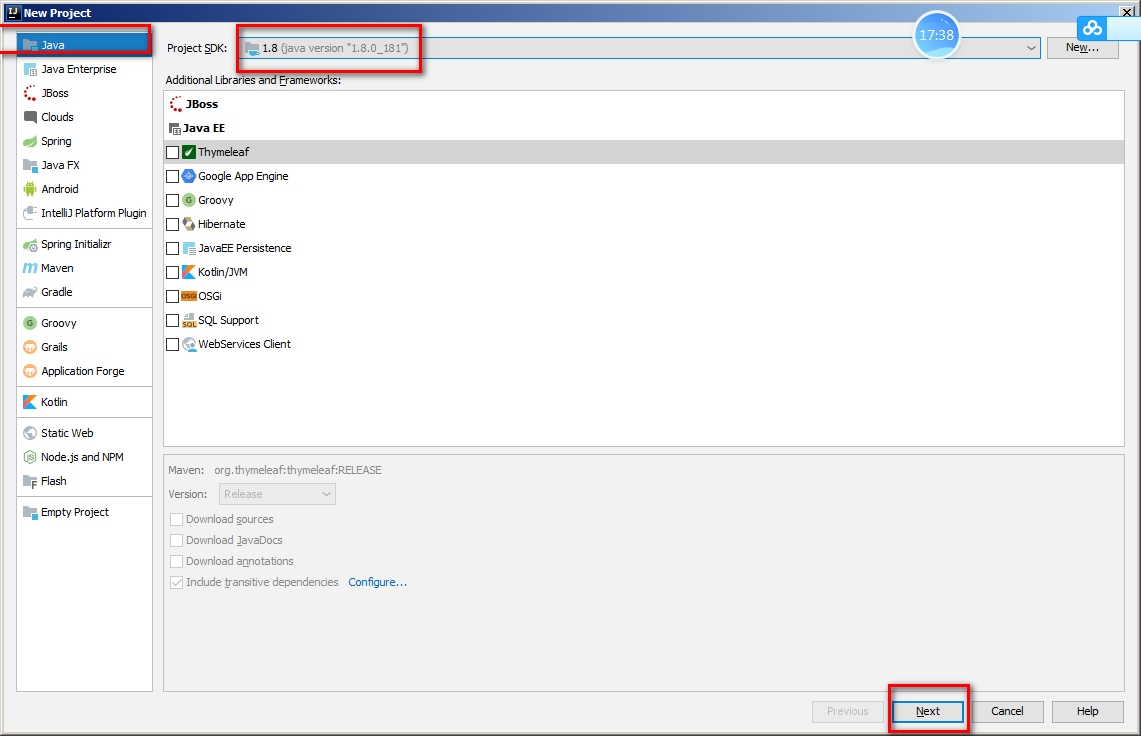The width and height of the screenshot is (1141, 736).
Task: Click the Cancel button
Action: 1007,711
